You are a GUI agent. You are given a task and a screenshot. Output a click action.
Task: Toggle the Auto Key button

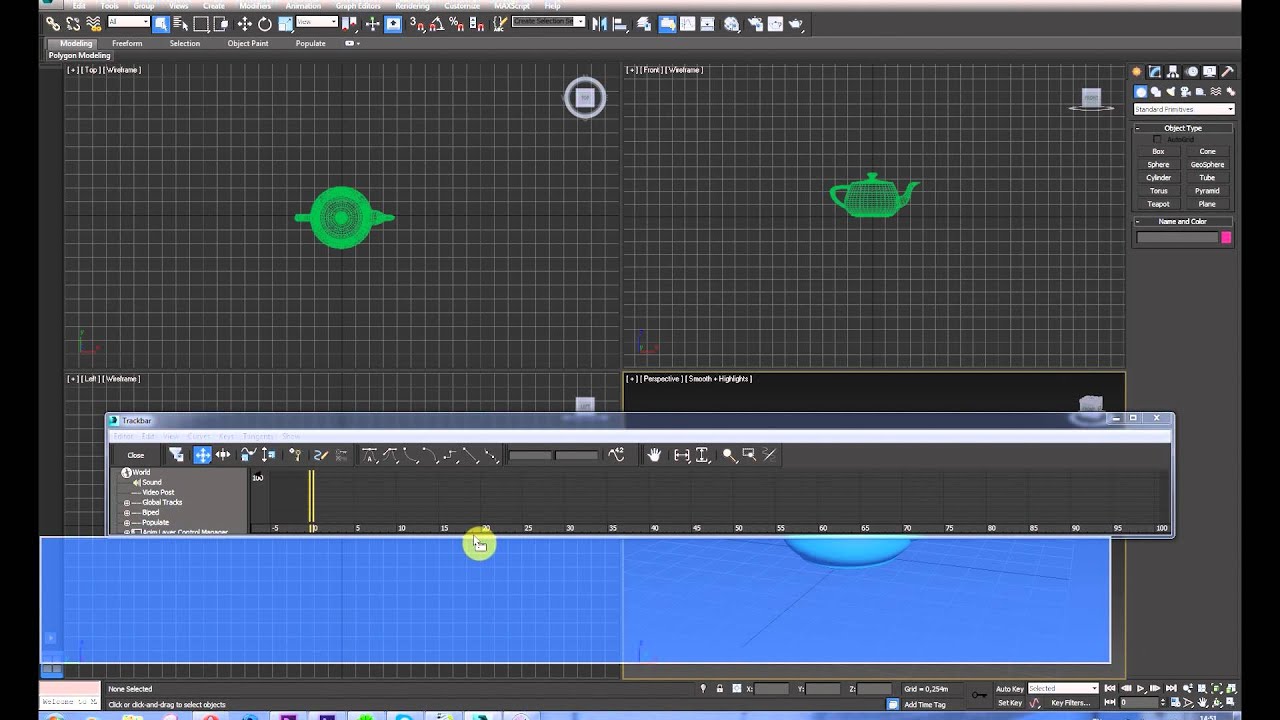pos(1010,689)
